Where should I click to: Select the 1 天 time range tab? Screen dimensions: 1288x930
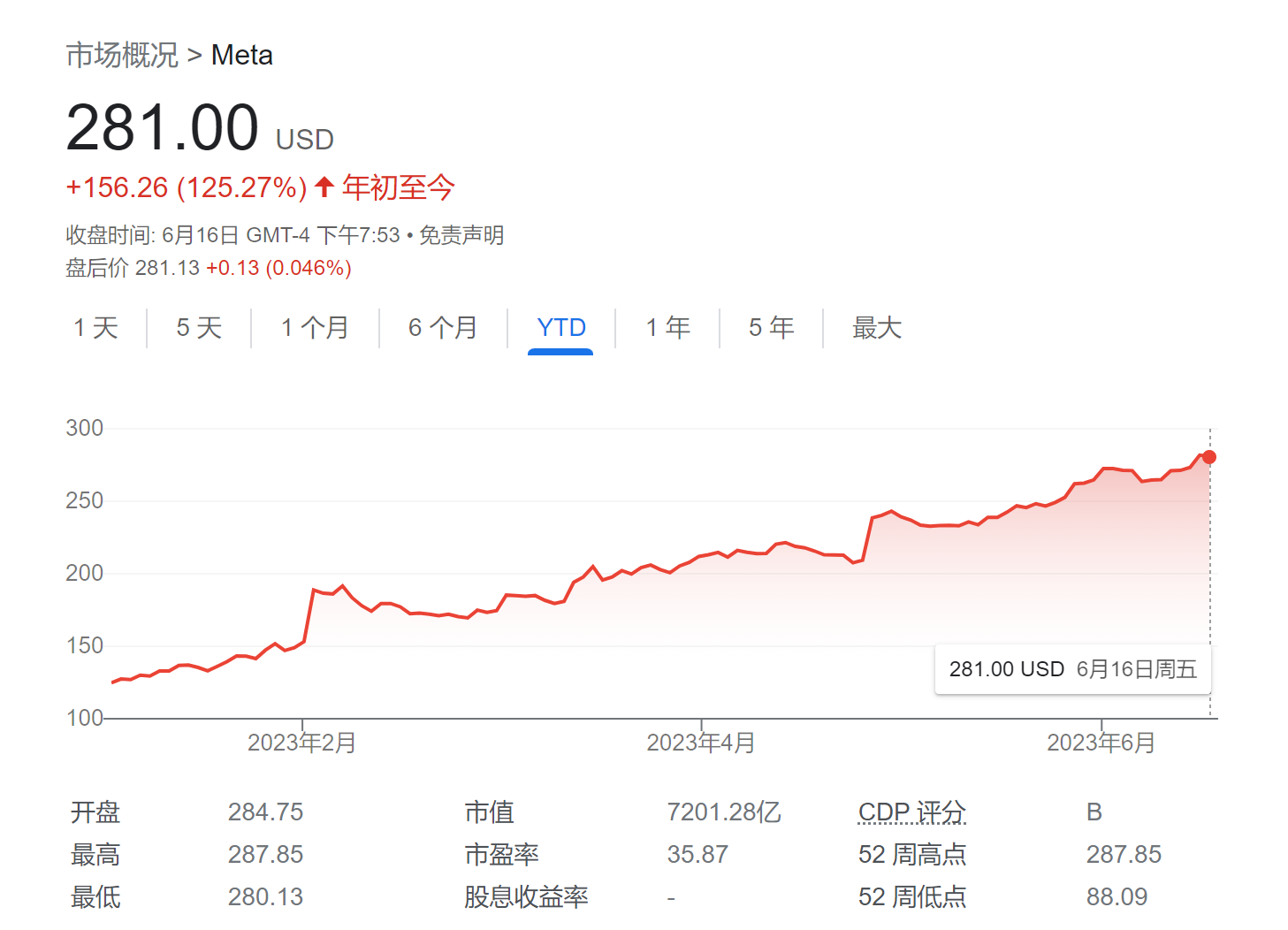[95, 328]
